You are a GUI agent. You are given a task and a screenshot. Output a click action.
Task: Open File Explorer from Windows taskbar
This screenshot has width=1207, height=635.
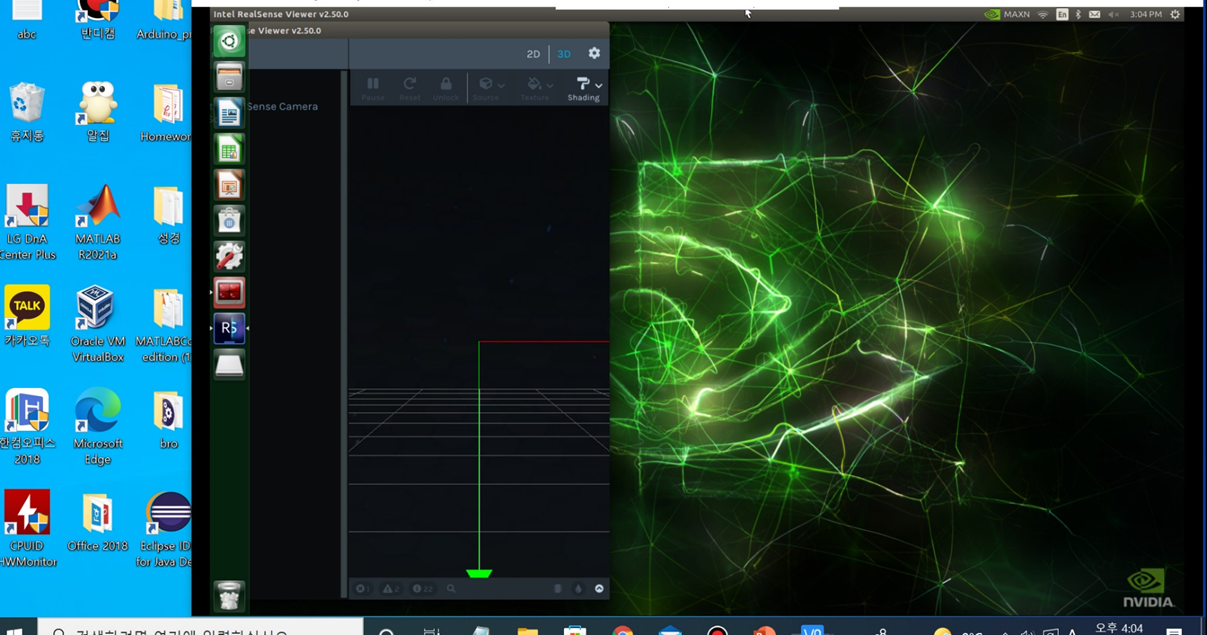click(528, 630)
